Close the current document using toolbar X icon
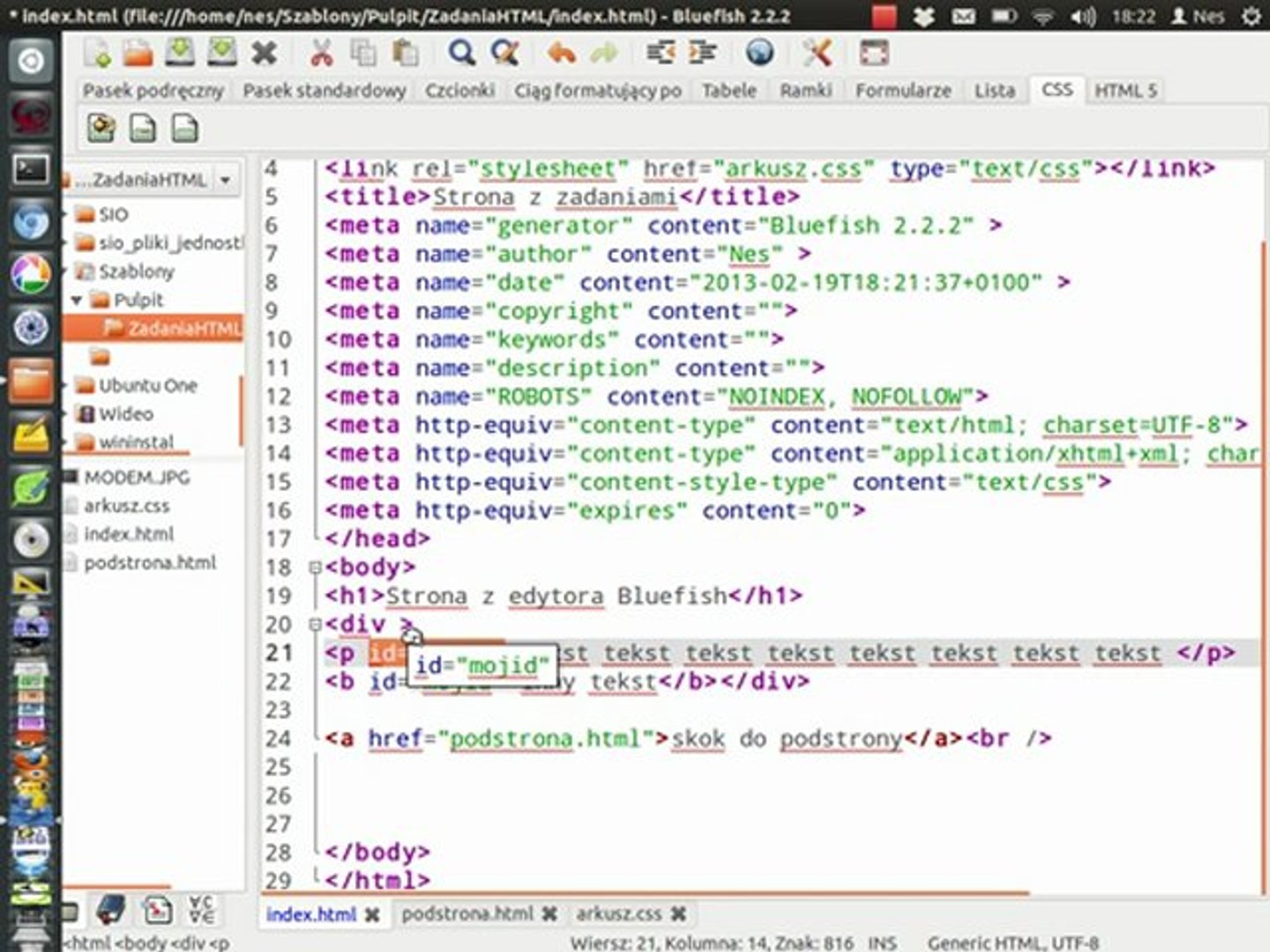Viewport: 1270px width, 952px height. [x=264, y=54]
